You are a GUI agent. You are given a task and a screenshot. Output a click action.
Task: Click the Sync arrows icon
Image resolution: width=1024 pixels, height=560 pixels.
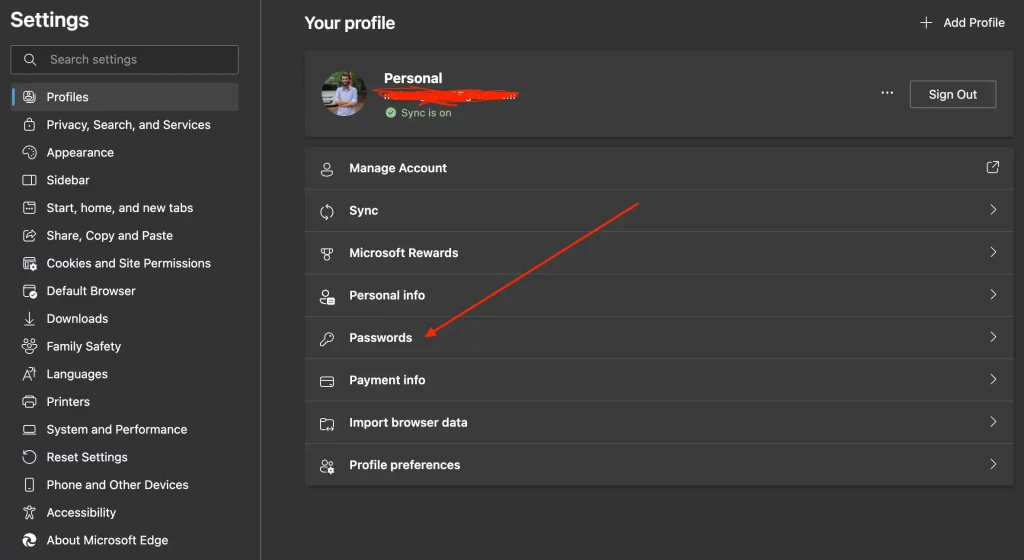click(327, 211)
